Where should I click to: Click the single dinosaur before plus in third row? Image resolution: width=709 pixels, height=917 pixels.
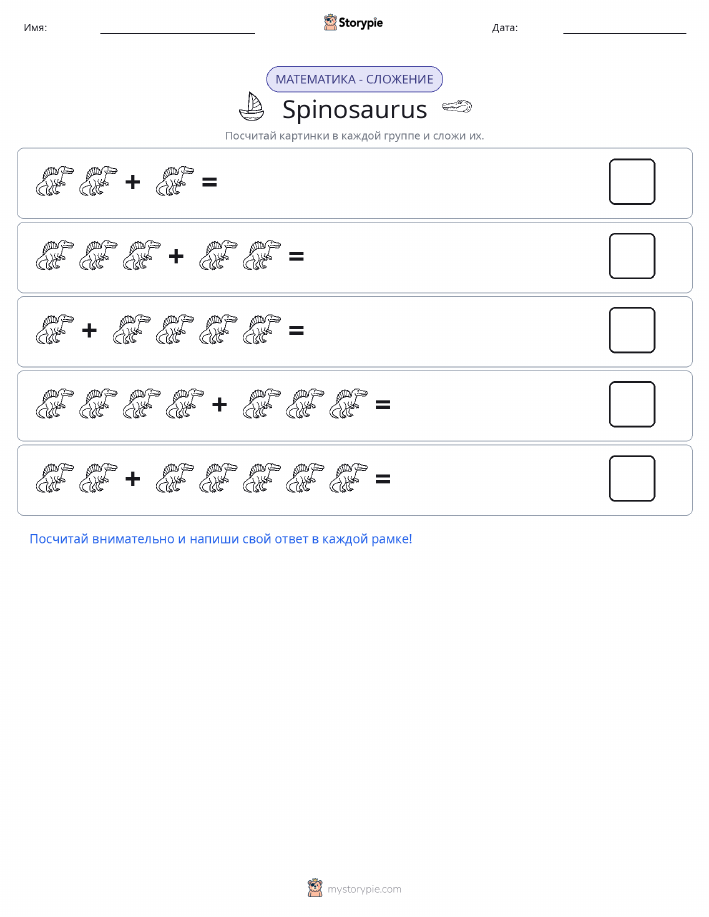click(x=55, y=329)
